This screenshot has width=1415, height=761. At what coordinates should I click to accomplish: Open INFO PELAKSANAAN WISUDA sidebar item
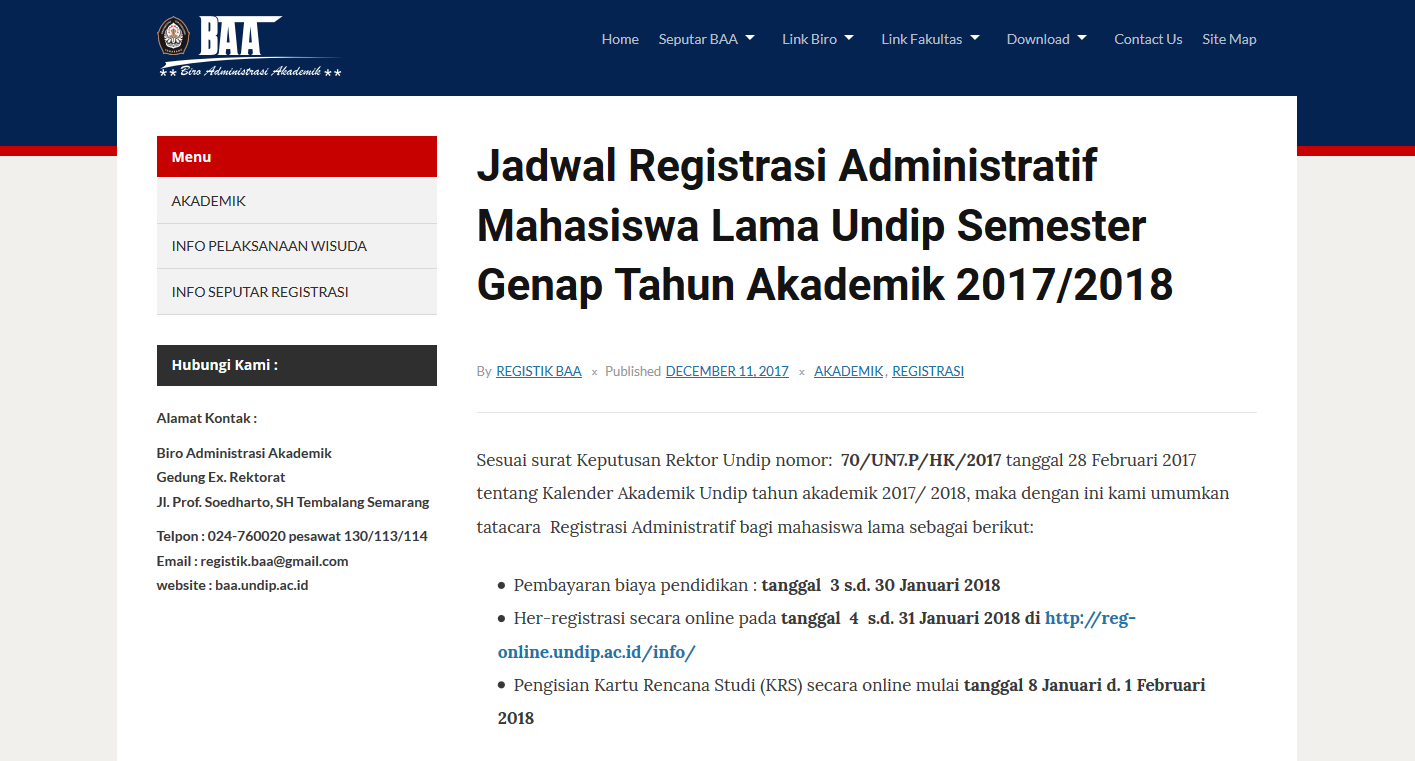269,246
